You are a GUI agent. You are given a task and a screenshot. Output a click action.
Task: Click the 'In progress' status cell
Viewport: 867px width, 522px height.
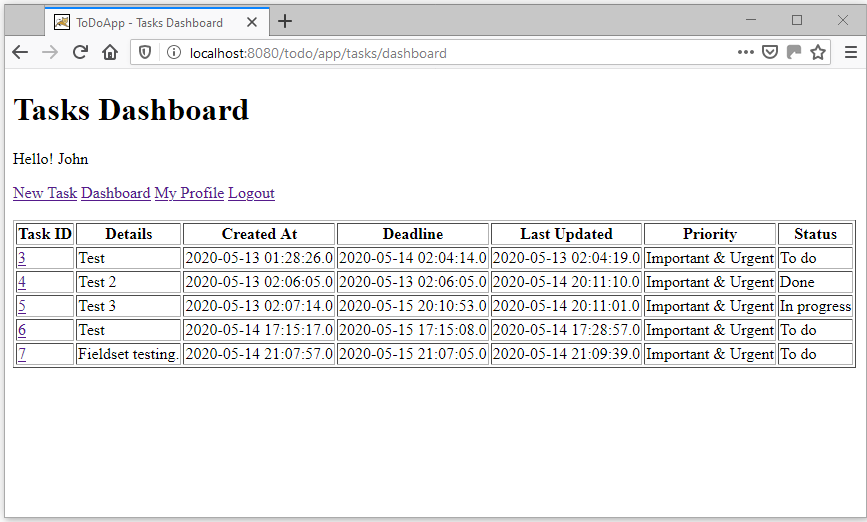coord(816,306)
